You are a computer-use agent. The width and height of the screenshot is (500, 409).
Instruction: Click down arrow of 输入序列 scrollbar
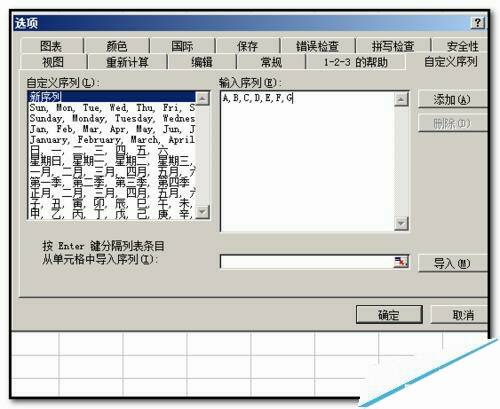click(x=401, y=223)
